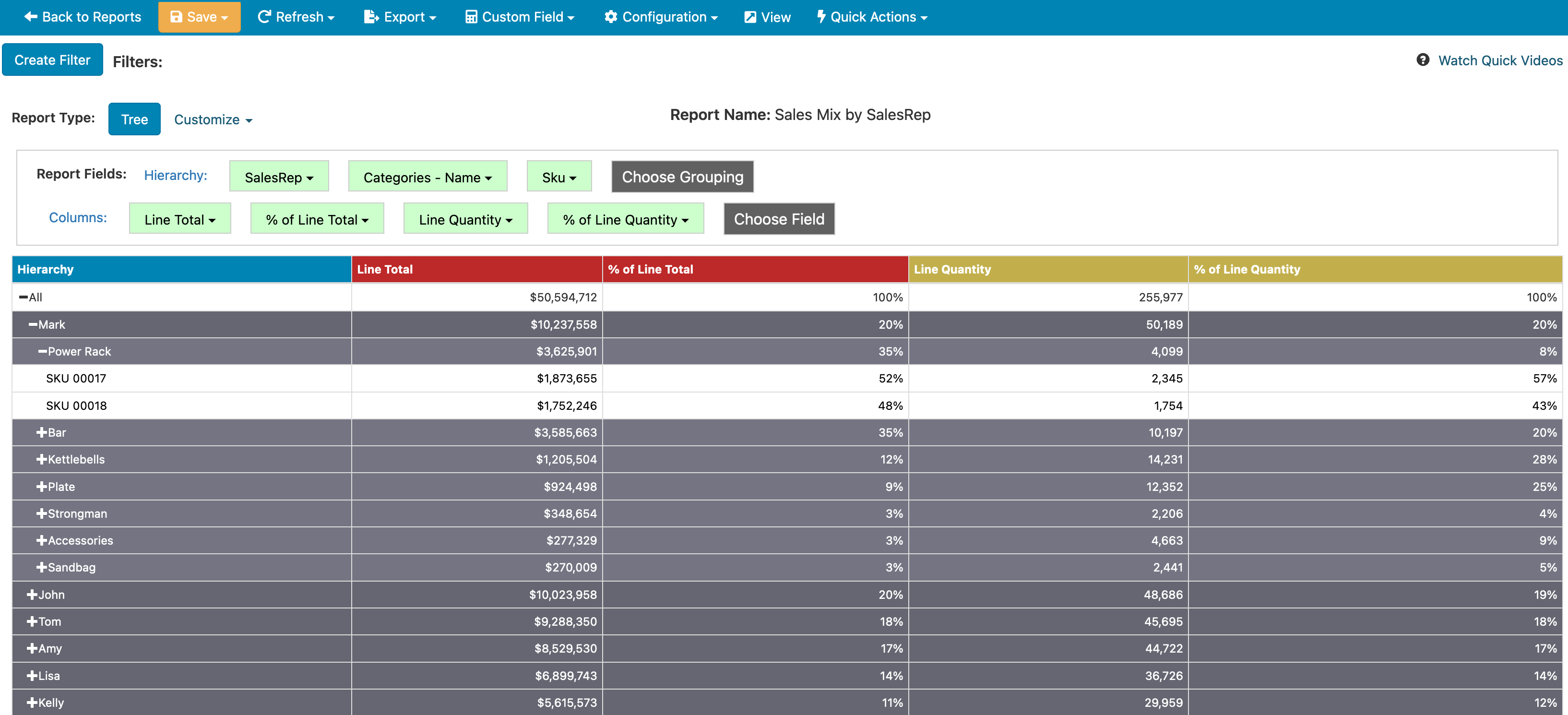1568x715 pixels.
Task: Expand the John sales rep row
Action: [x=32, y=595]
